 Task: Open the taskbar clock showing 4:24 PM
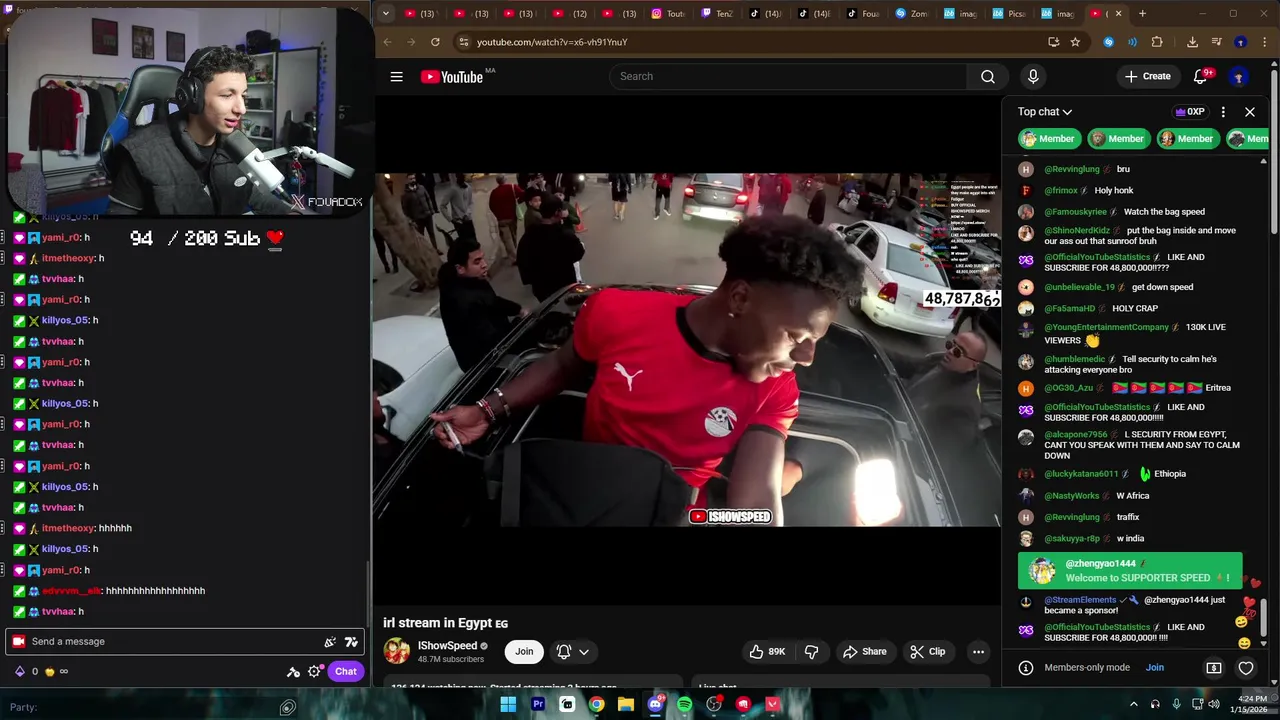[x=1250, y=704]
